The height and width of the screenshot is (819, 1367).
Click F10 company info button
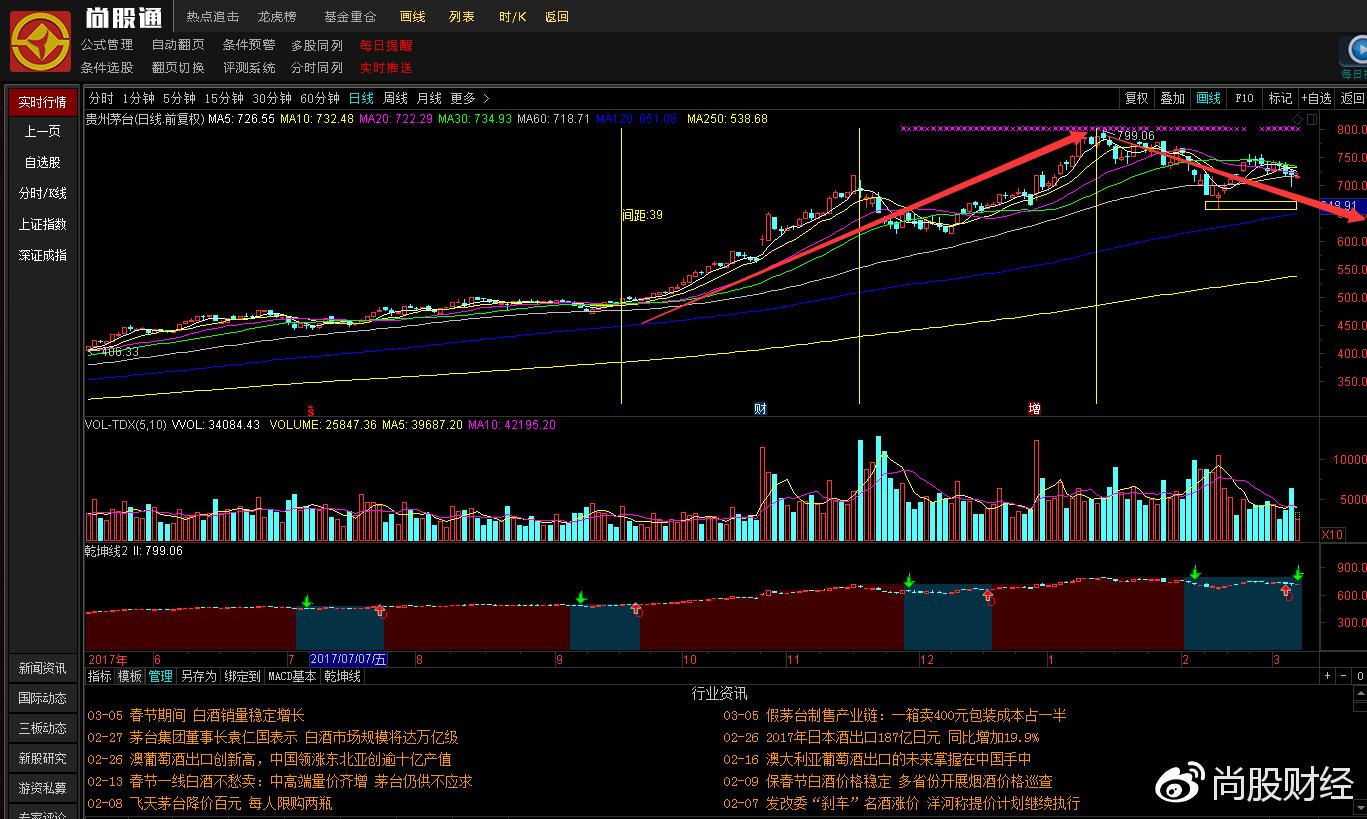click(x=1244, y=98)
